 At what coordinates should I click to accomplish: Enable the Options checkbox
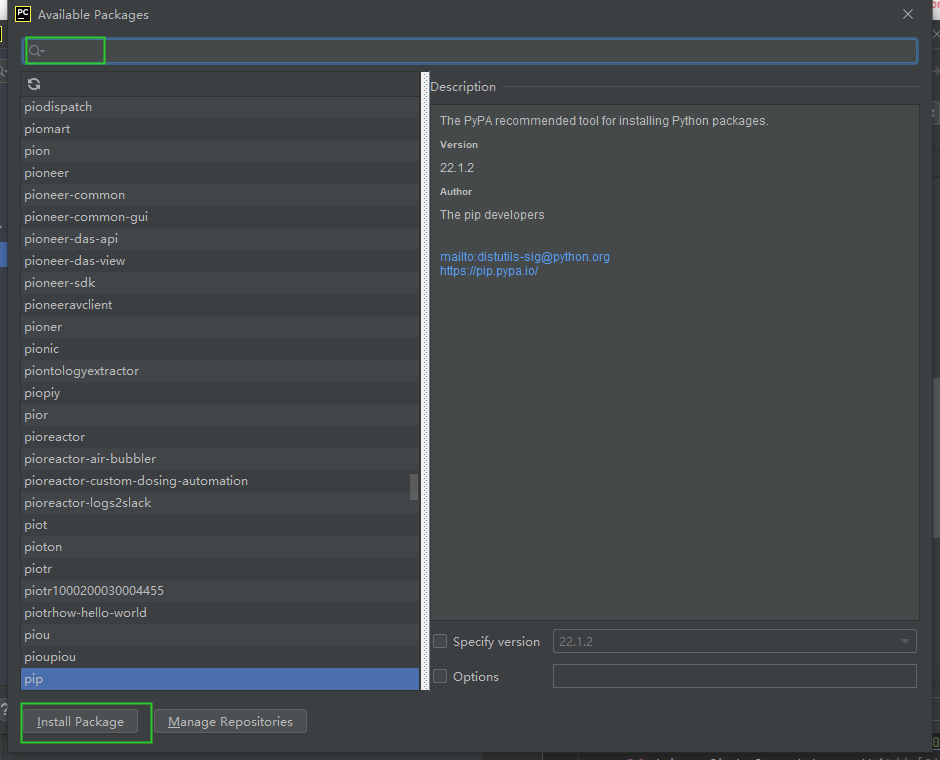click(x=440, y=676)
